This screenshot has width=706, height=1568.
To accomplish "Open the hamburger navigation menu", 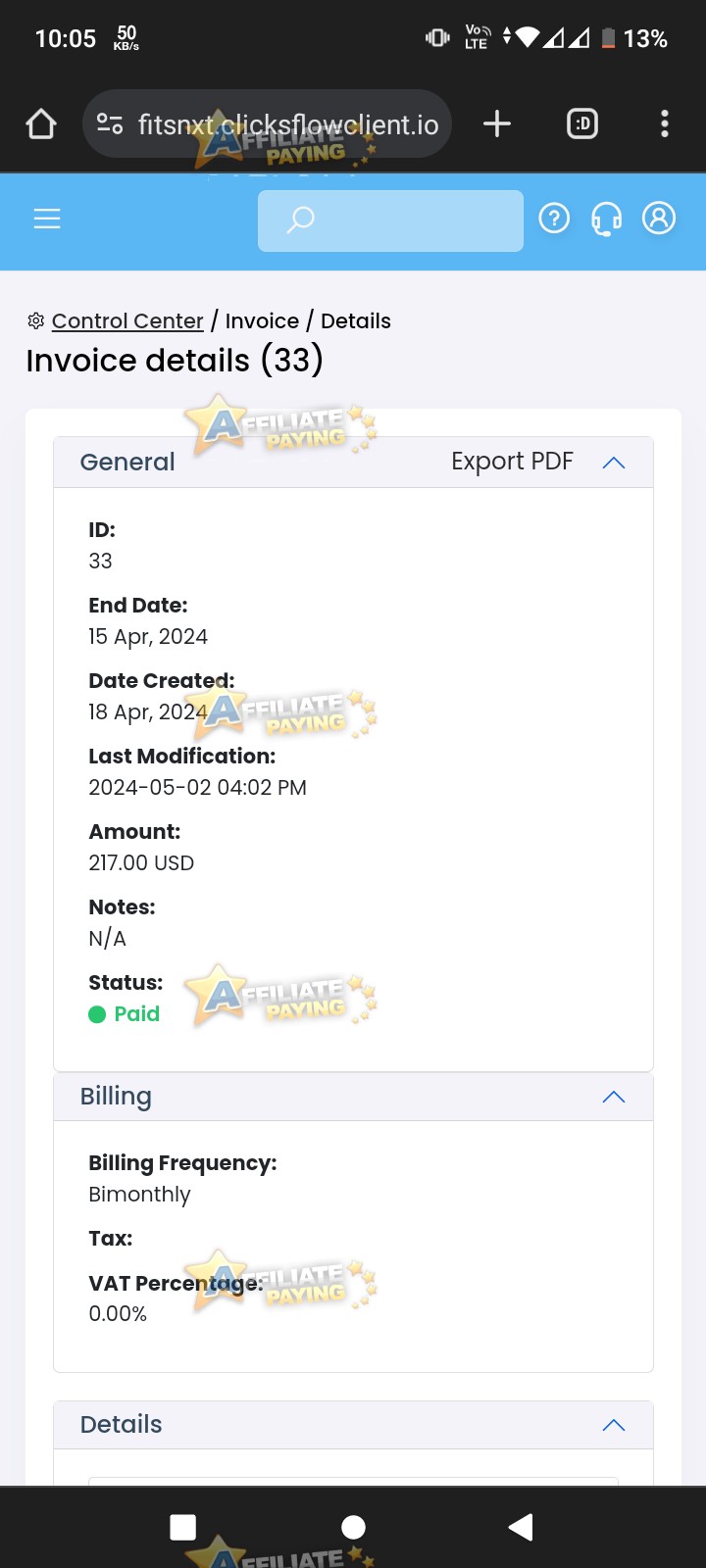I will [x=47, y=219].
